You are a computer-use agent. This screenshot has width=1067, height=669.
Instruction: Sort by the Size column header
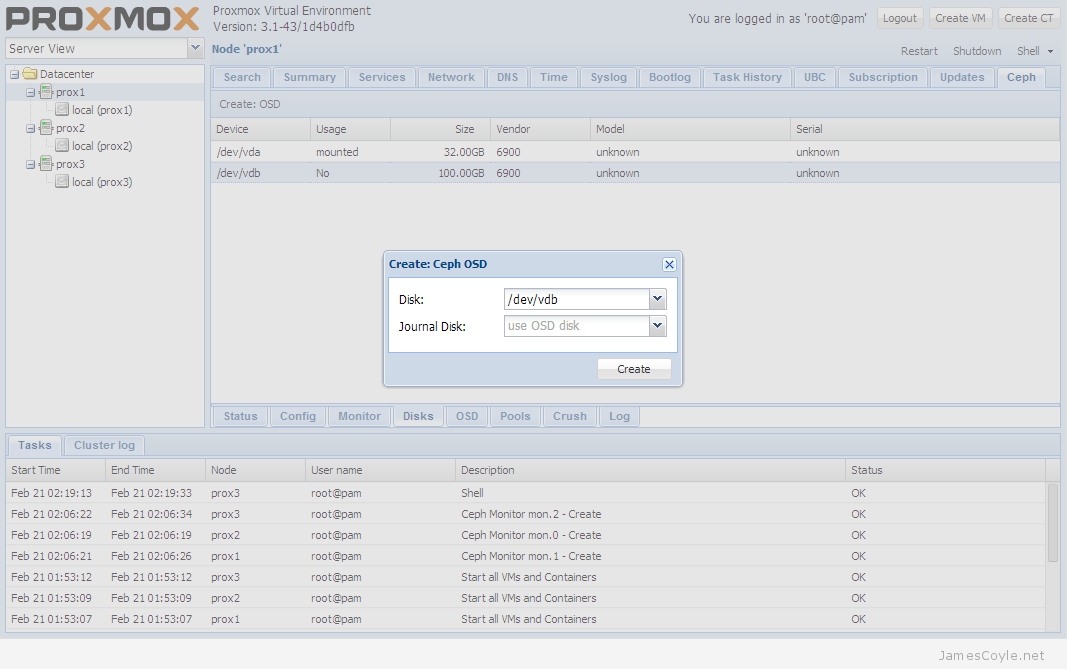tap(440, 129)
